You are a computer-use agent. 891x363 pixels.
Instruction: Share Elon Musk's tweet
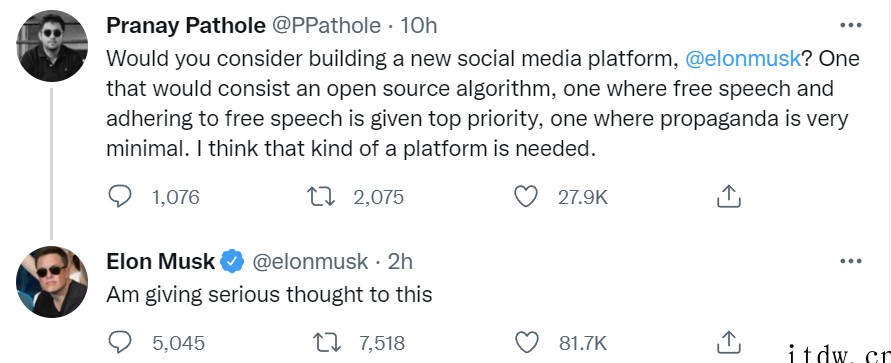[728, 342]
